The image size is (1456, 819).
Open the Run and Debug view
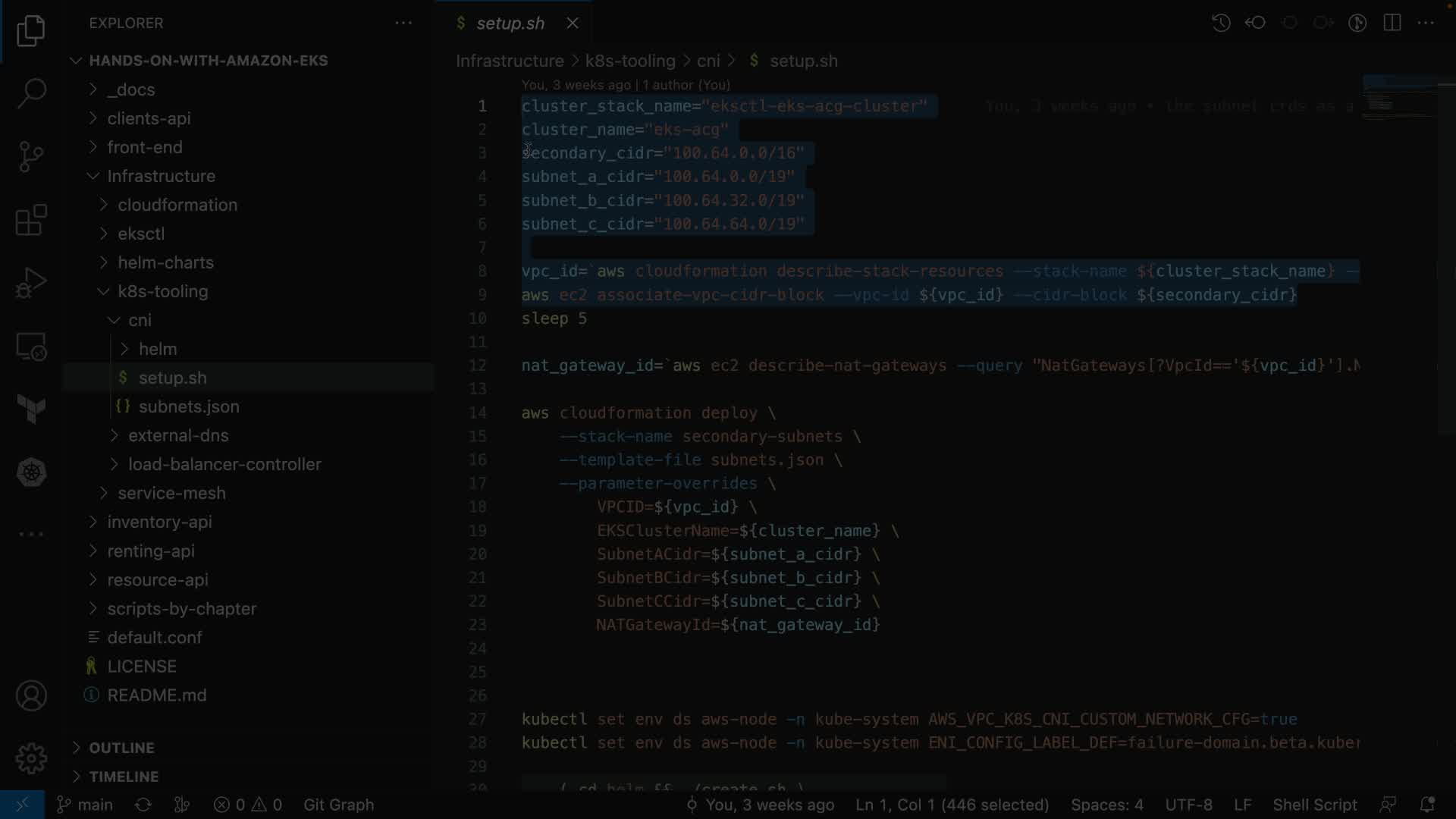point(31,284)
